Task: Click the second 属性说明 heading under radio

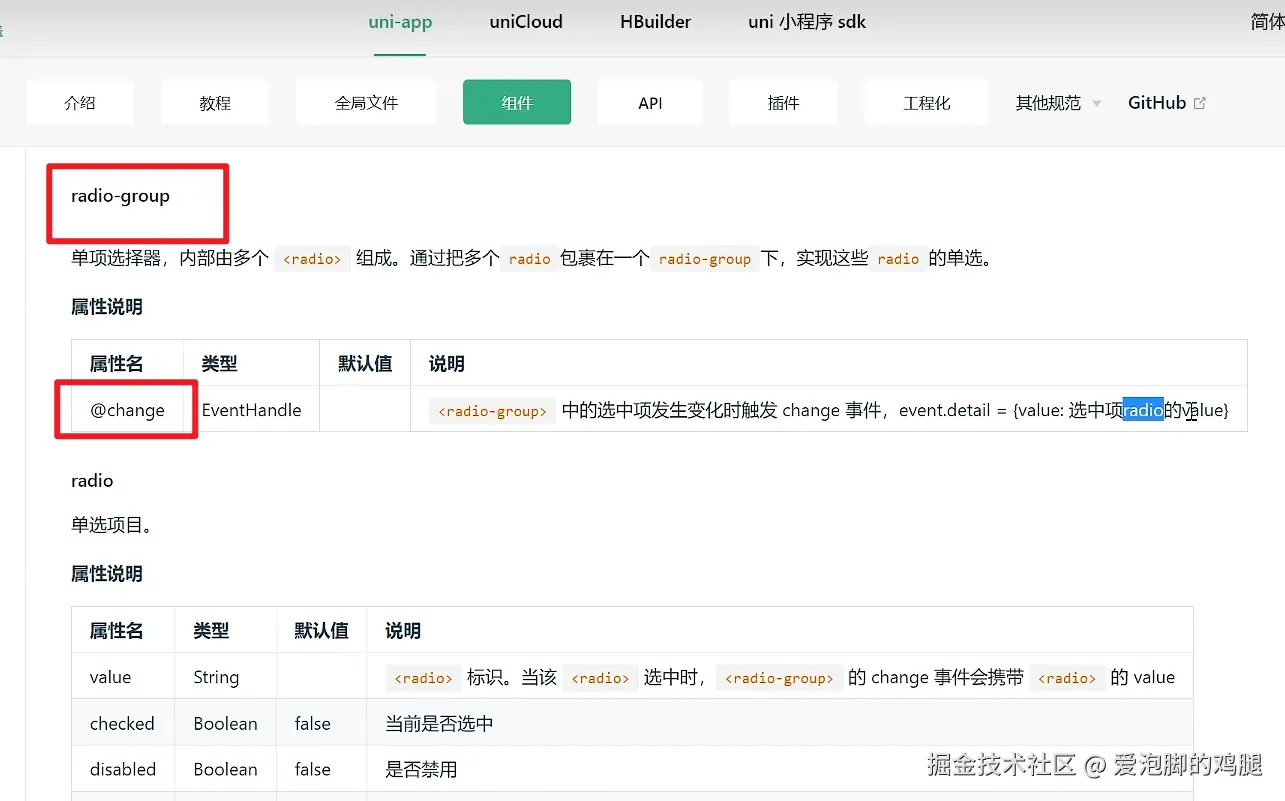Action: pos(107,574)
